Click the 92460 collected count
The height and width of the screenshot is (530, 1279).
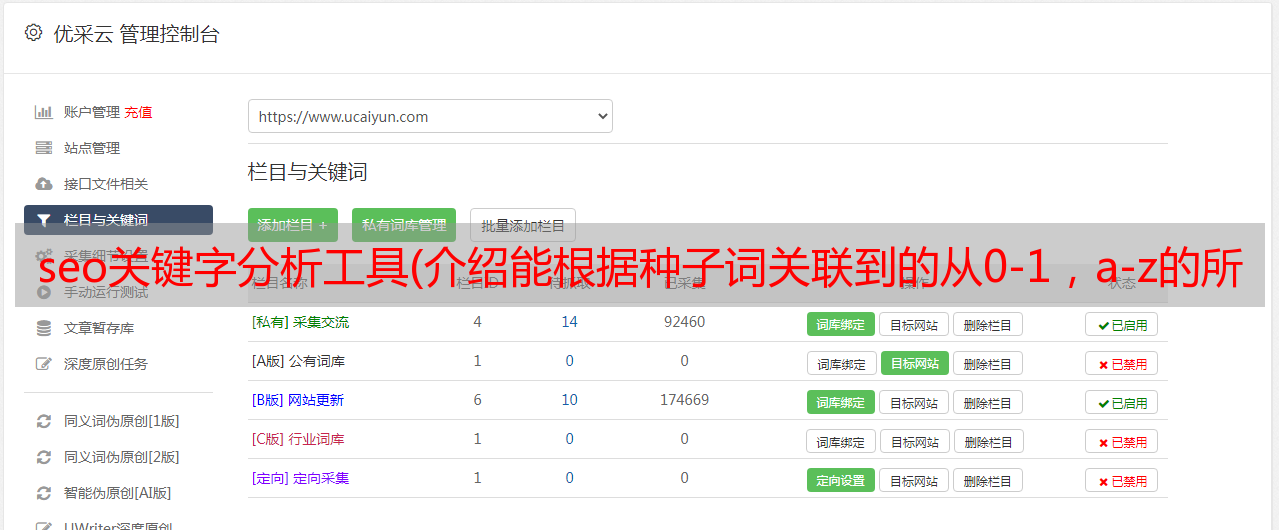tap(684, 322)
